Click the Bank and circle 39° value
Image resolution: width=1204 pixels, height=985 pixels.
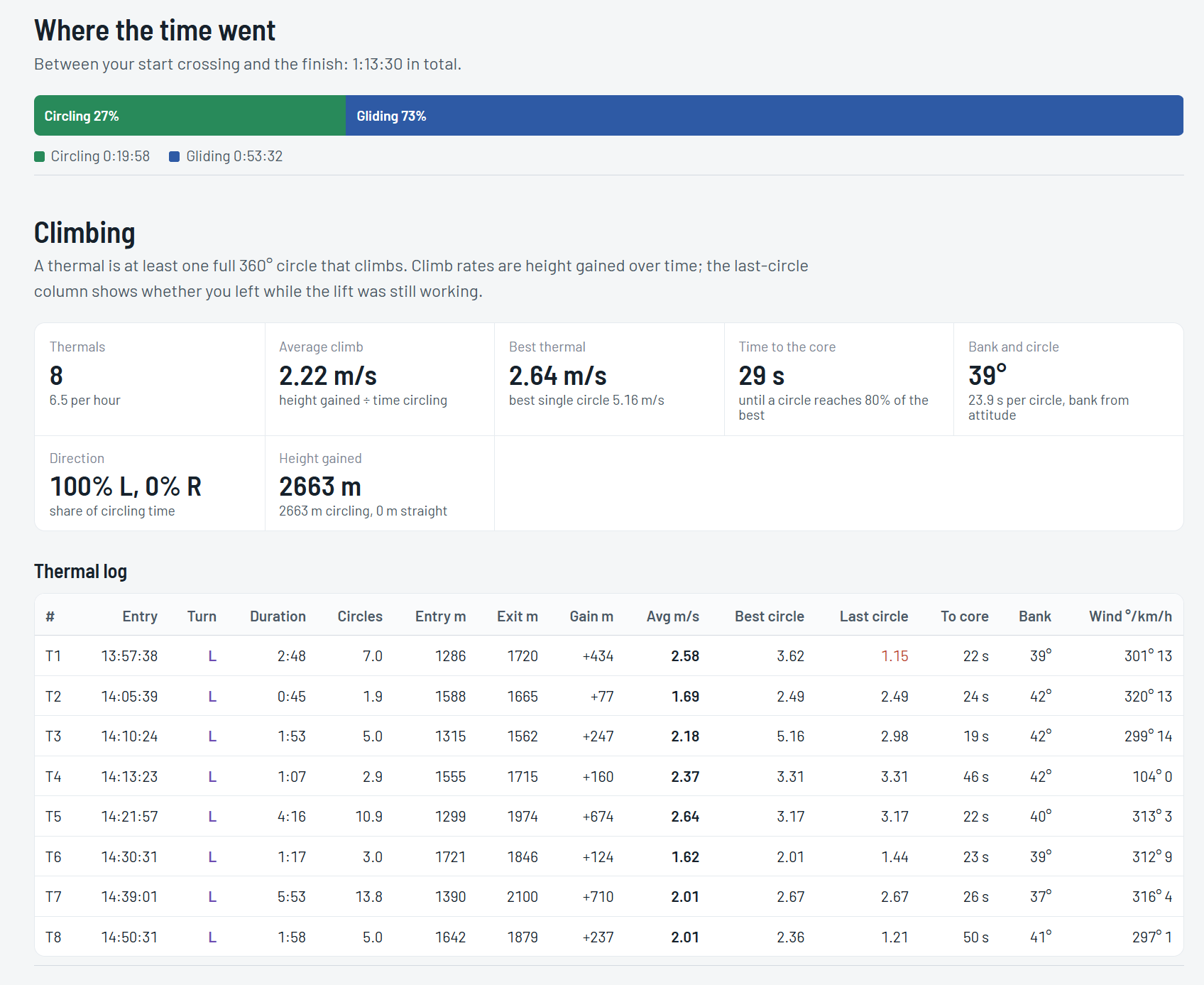(987, 374)
